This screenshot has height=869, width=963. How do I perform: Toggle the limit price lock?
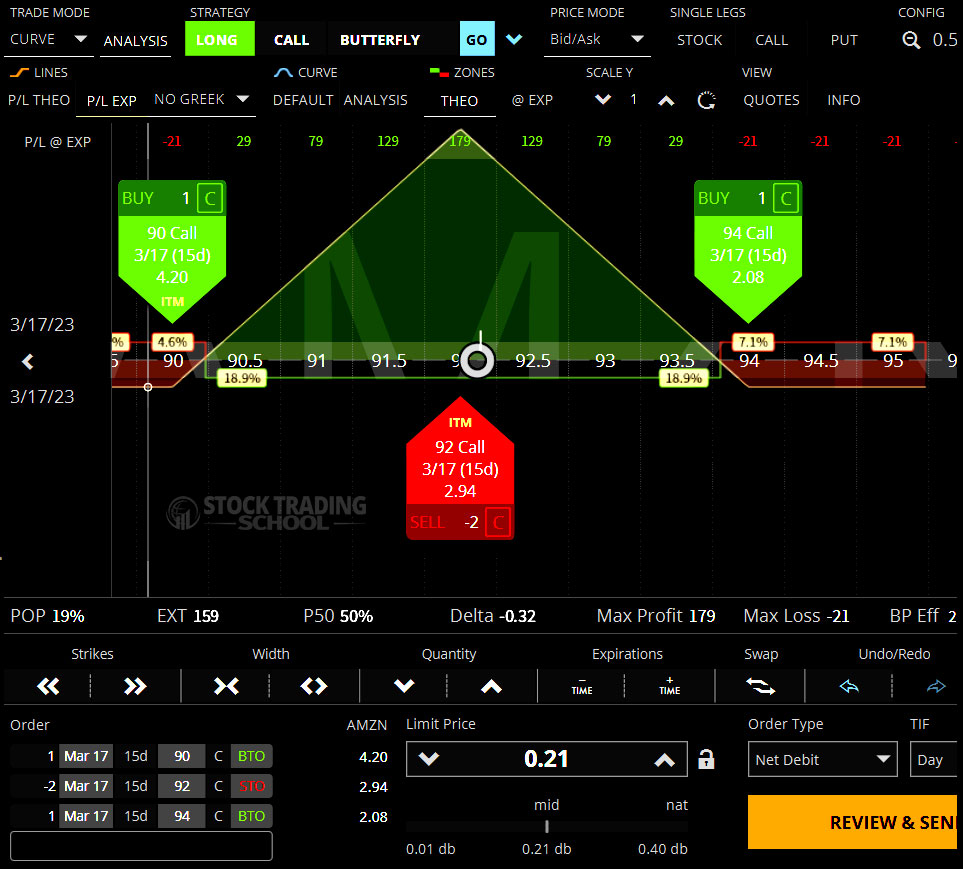[x=706, y=760]
